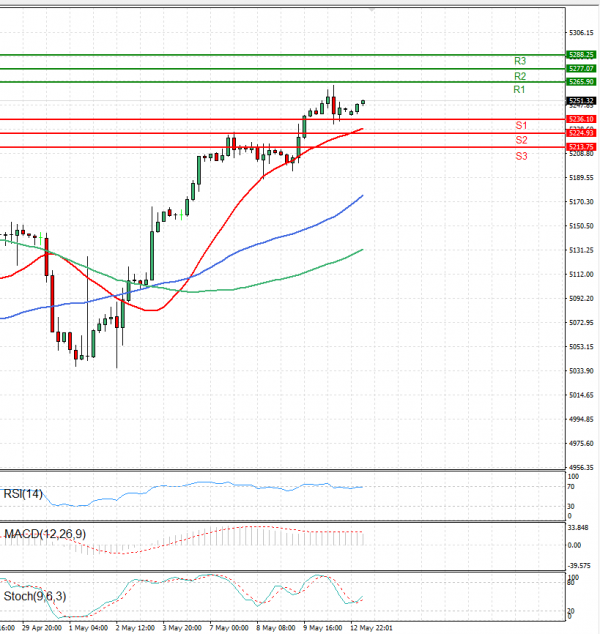Select the MACD(12,26,9) indicator label

coord(45,534)
